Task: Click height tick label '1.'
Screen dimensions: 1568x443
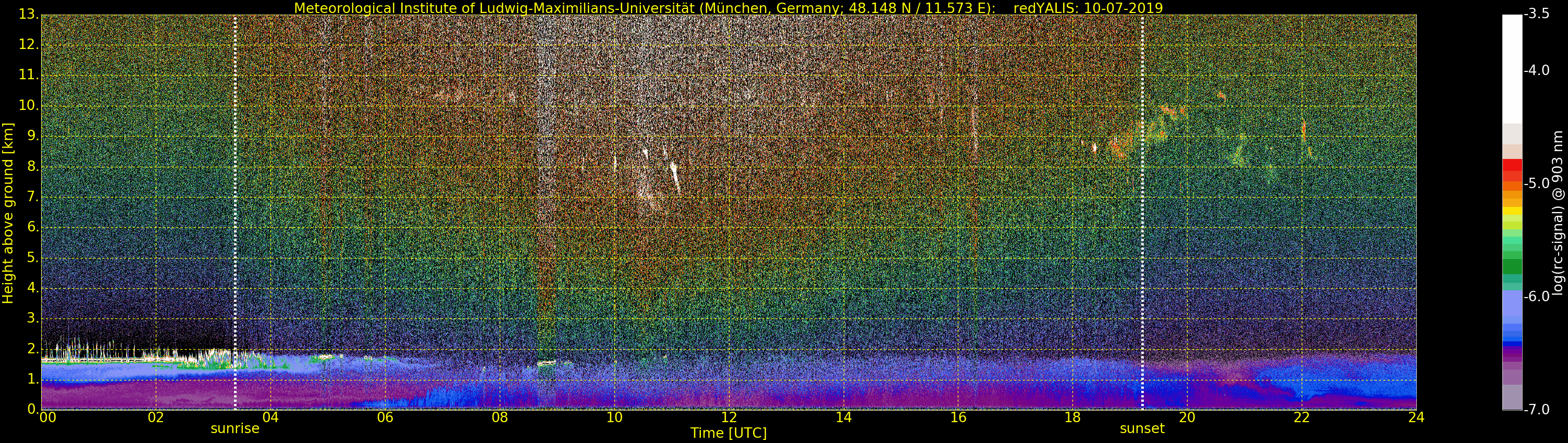Action: 32,378
